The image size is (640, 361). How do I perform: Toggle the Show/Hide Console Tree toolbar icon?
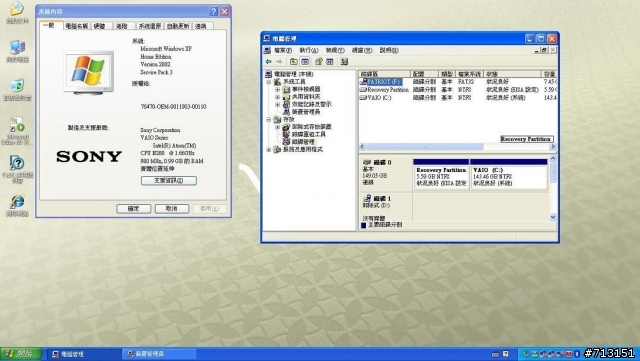(x=305, y=62)
